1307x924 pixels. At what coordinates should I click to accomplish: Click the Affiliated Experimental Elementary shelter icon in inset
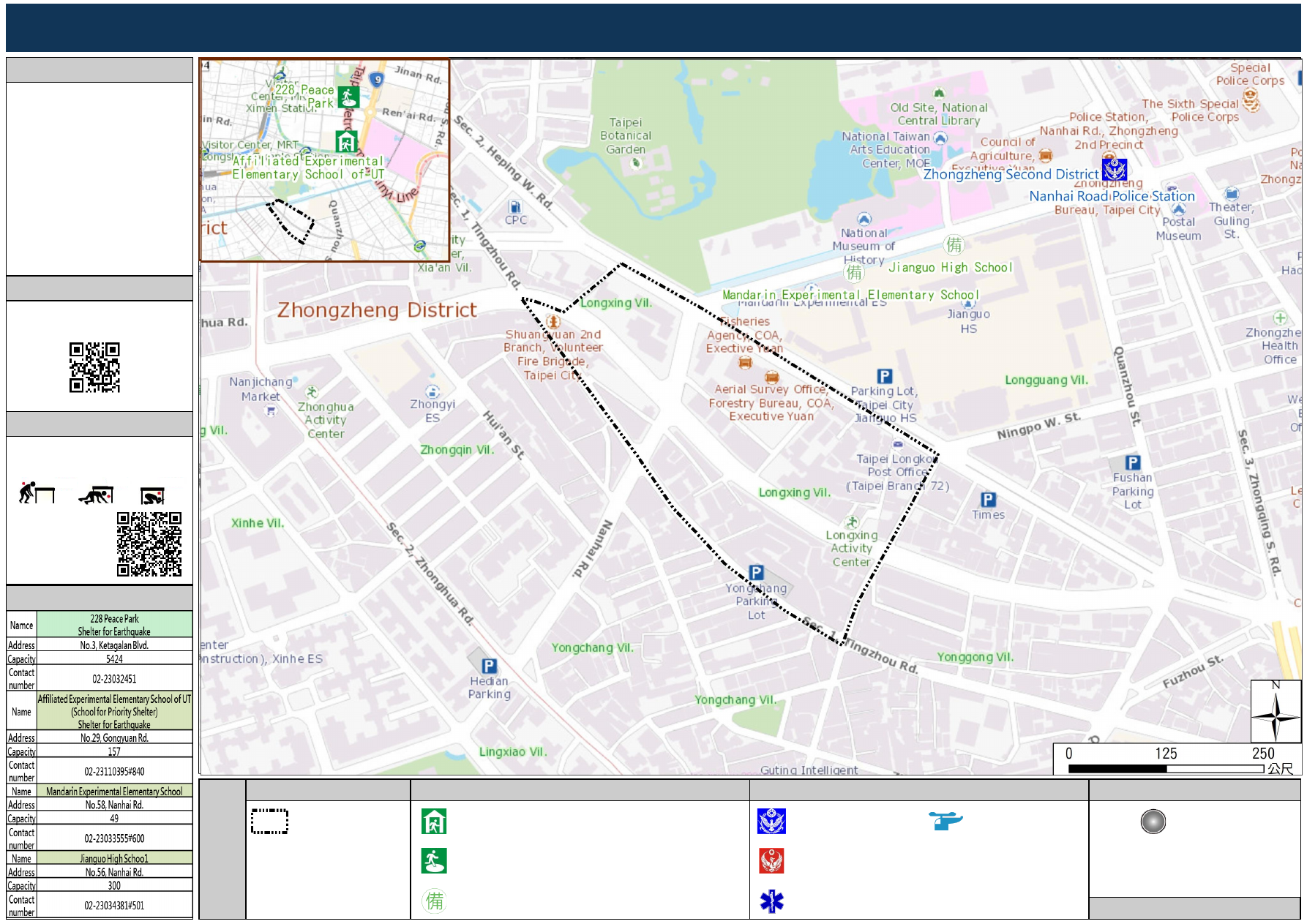click(346, 141)
